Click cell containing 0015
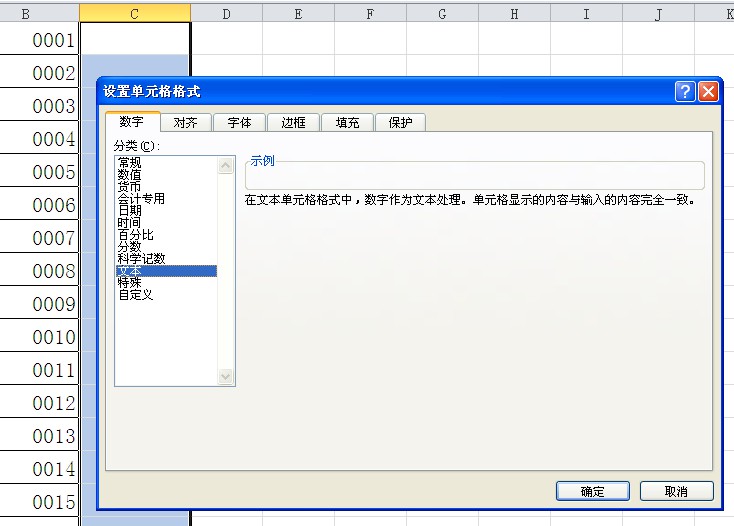Viewport: 734px width, 526px height. [39, 500]
